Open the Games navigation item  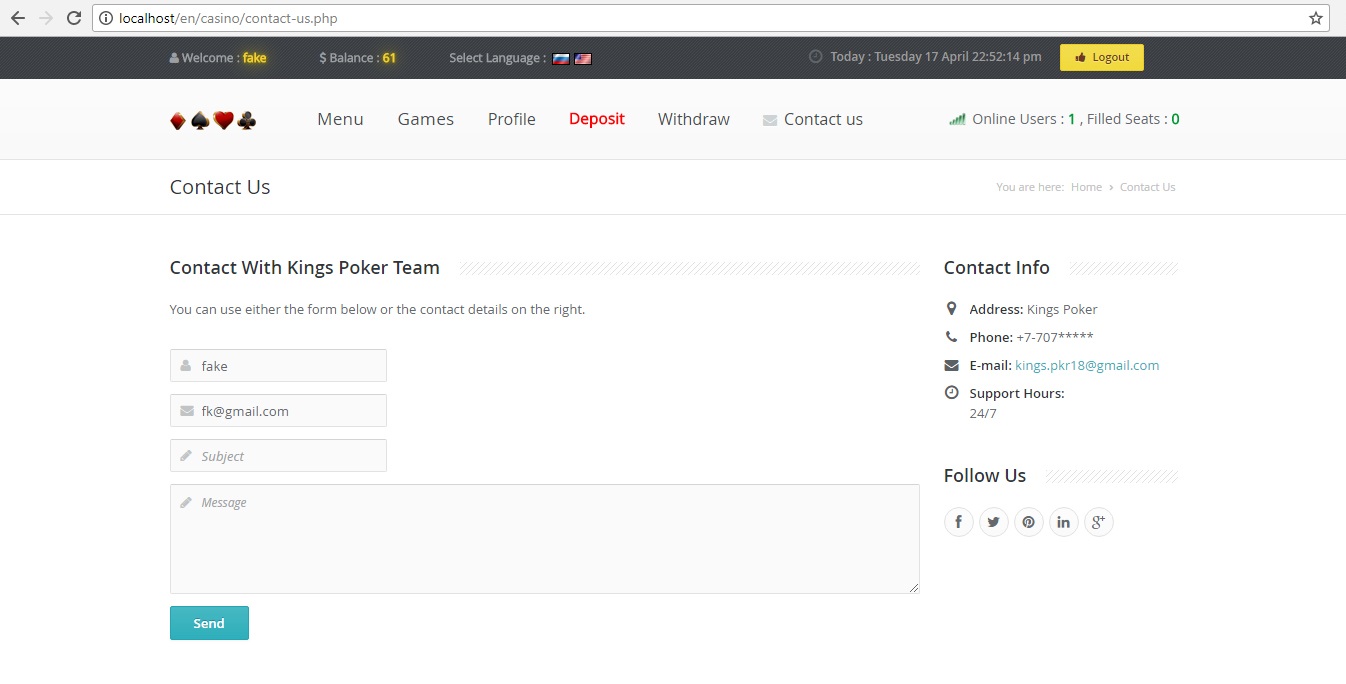click(x=426, y=119)
